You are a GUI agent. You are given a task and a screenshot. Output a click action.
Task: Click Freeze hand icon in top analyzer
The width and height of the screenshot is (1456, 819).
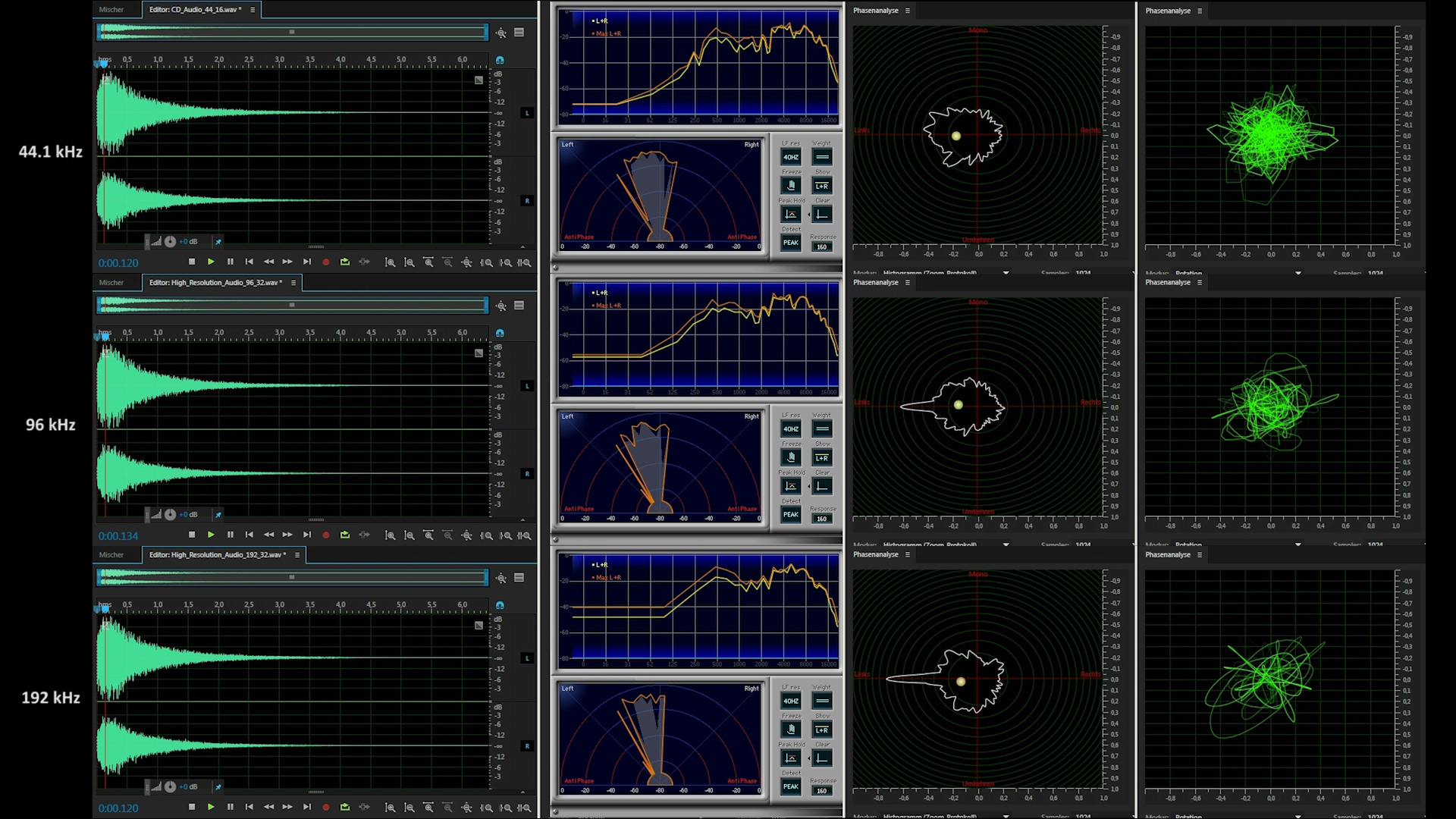791,186
